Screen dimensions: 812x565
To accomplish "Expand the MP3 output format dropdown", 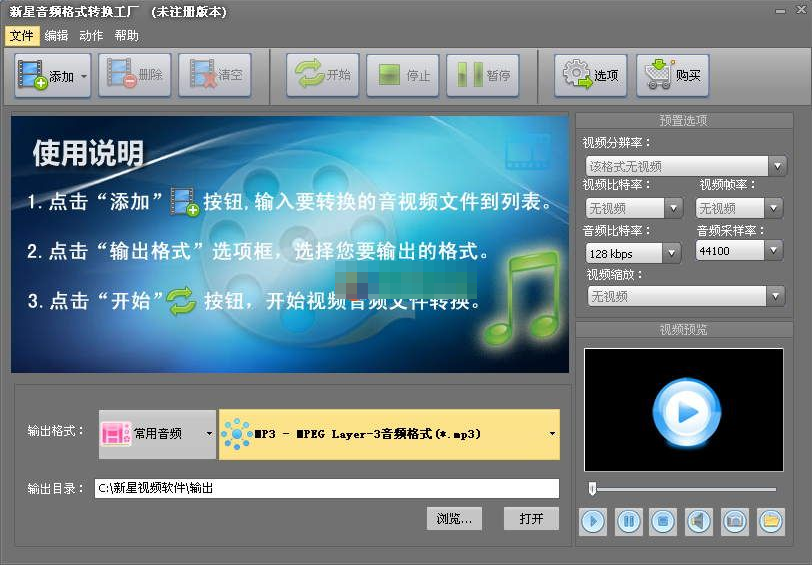I will click(x=552, y=434).
